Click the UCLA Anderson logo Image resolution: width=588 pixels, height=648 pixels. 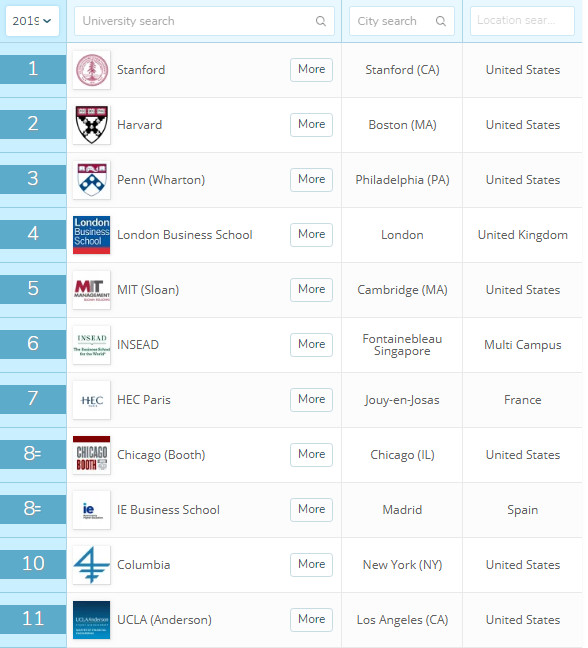click(x=92, y=619)
